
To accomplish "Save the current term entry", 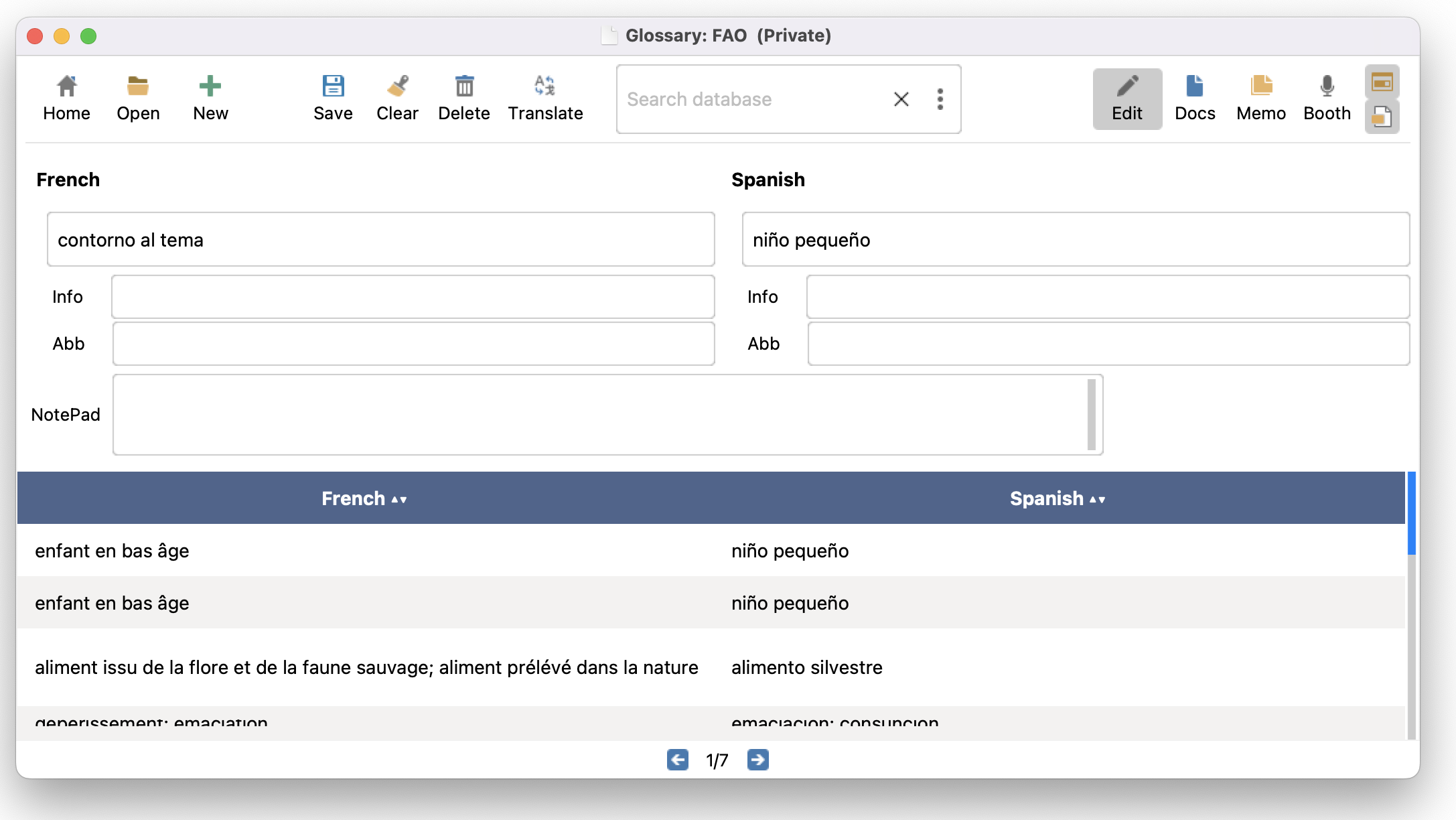I will (x=333, y=98).
